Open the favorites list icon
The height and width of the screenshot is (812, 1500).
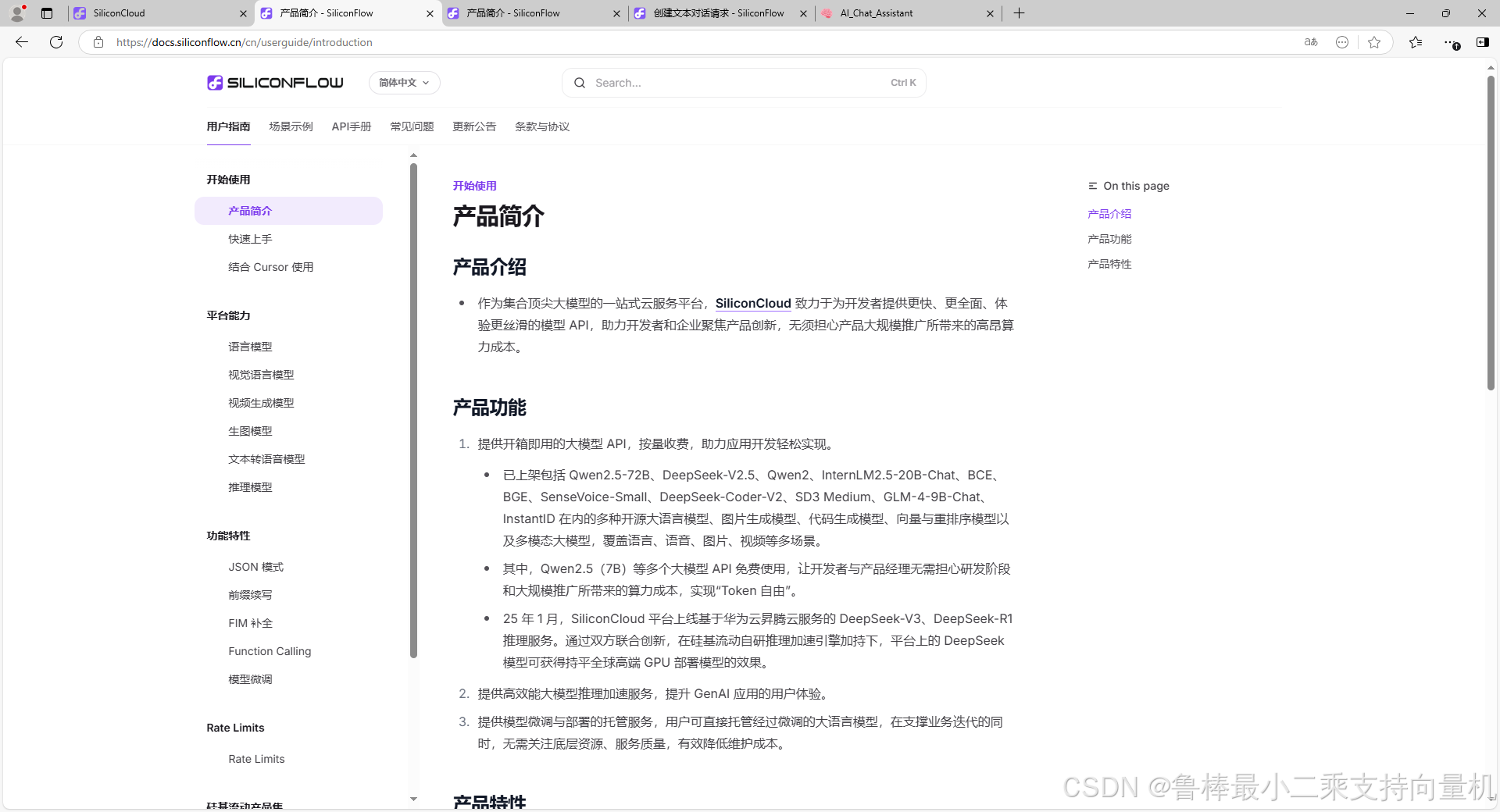click(1416, 42)
